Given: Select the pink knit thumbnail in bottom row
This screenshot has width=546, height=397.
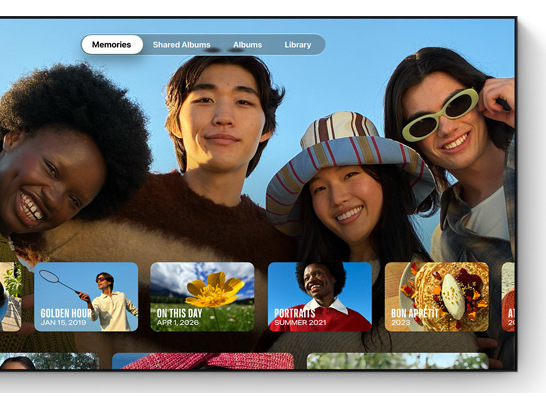Looking at the screenshot, I should [203, 361].
